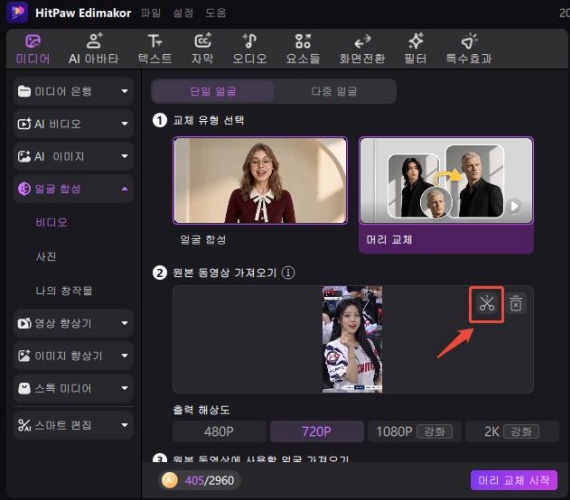This screenshot has height=500, width=570.
Task: Open the AI 아바타 avatar tool
Action: coord(94,49)
